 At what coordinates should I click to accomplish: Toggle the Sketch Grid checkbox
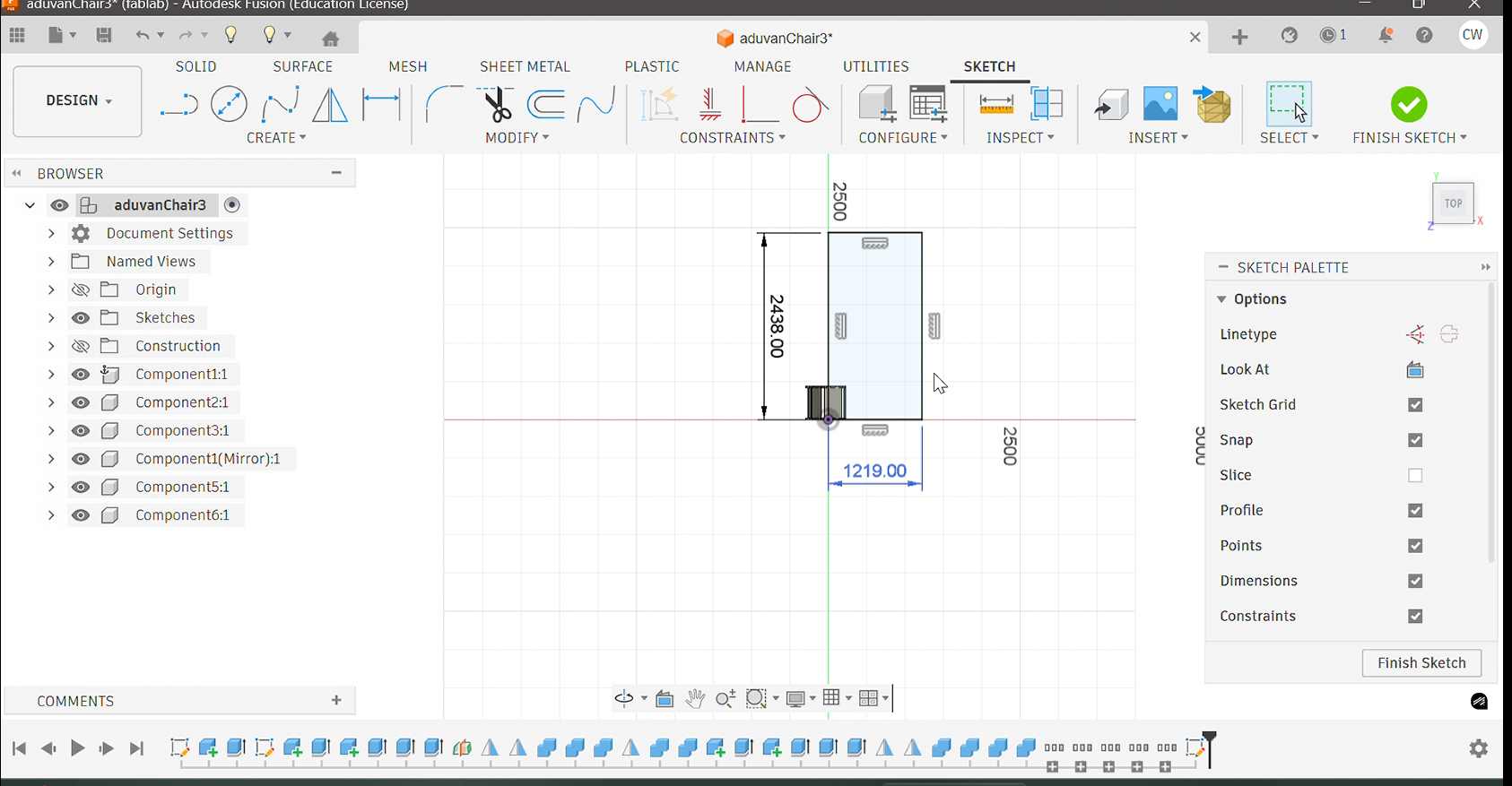1415,405
